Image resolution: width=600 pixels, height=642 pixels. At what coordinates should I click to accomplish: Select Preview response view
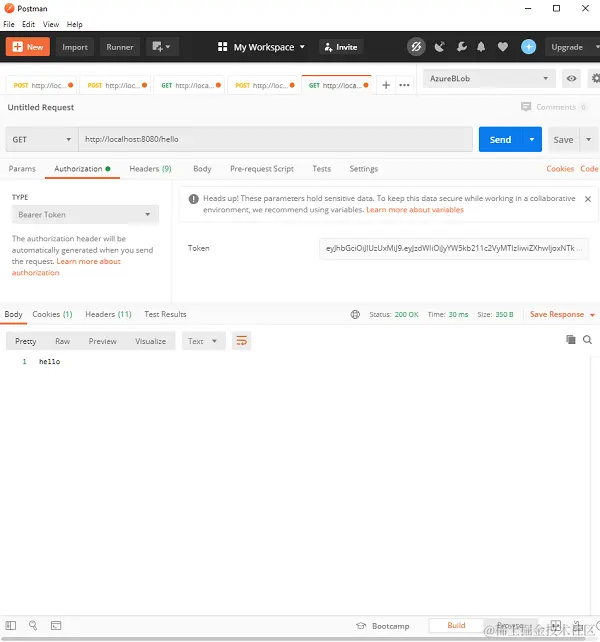(102, 341)
